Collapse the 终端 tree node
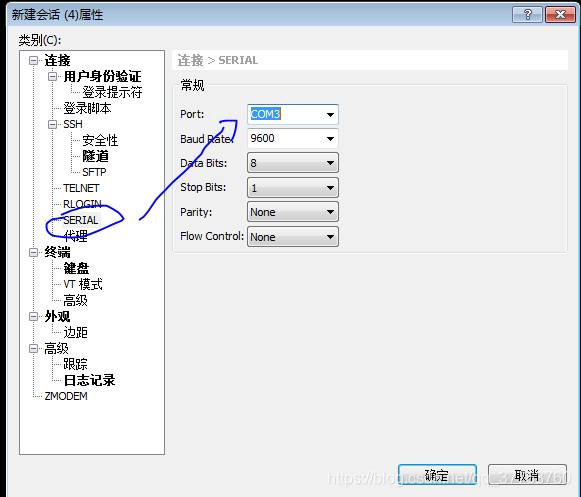The height and width of the screenshot is (497, 581). tap(33, 252)
